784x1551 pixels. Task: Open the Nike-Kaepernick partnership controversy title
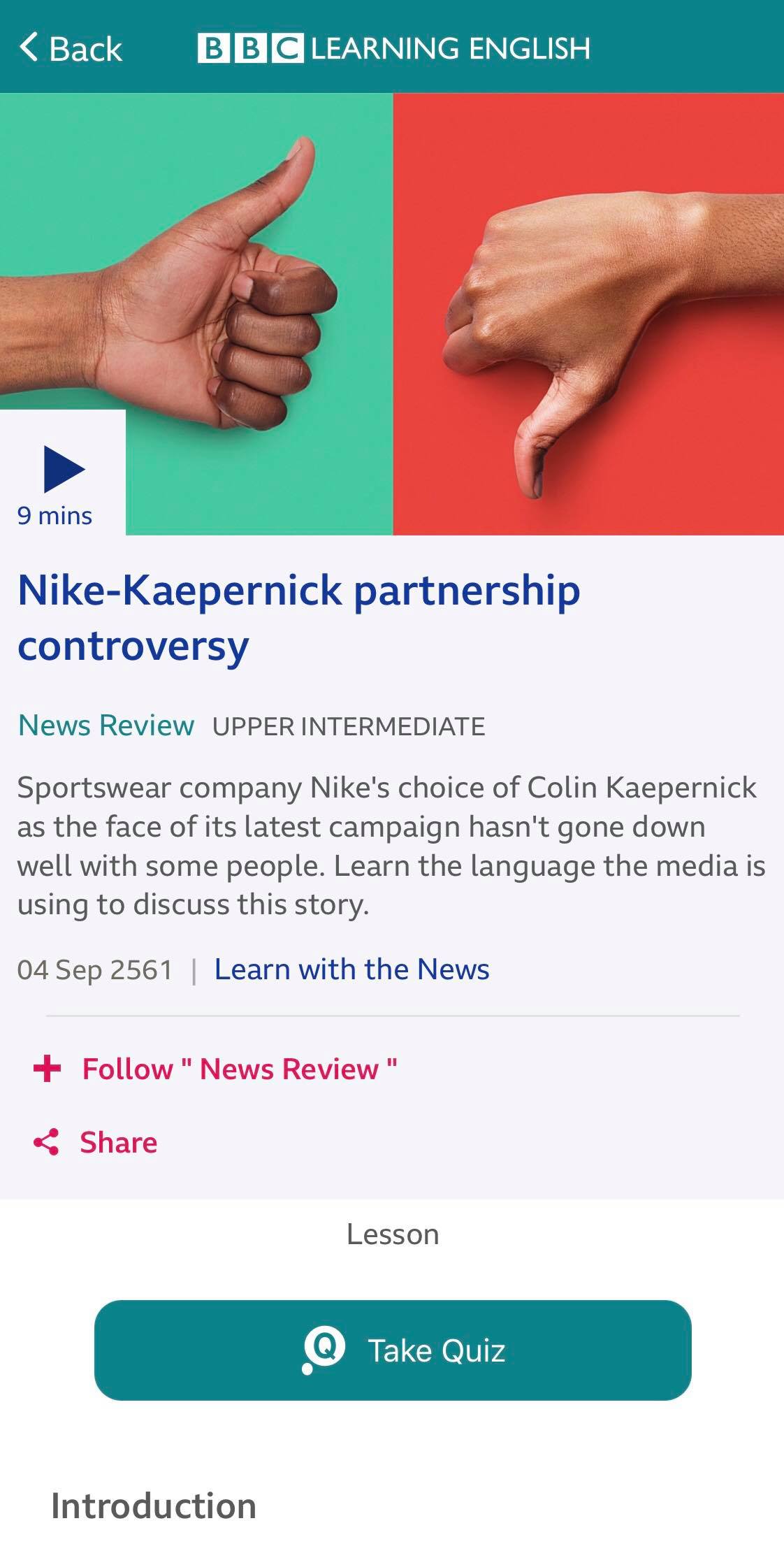pyautogui.click(x=299, y=619)
